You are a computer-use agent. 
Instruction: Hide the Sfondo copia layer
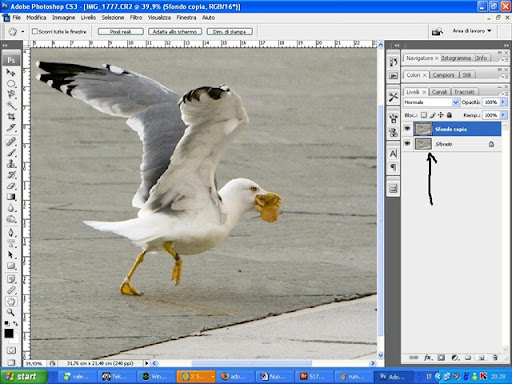(x=407, y=129)
